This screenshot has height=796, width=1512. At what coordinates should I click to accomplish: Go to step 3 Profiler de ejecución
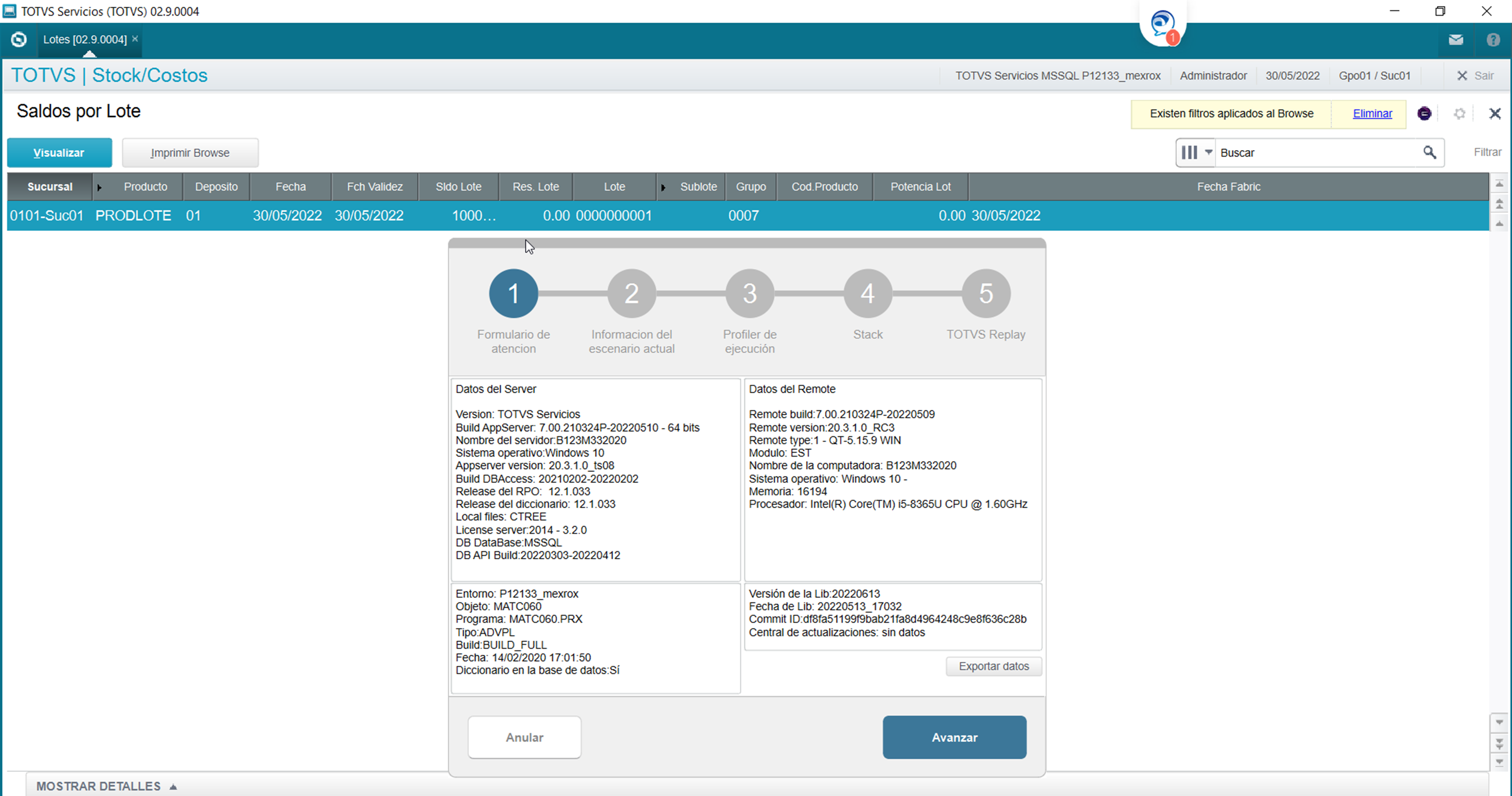pos(749,293)
